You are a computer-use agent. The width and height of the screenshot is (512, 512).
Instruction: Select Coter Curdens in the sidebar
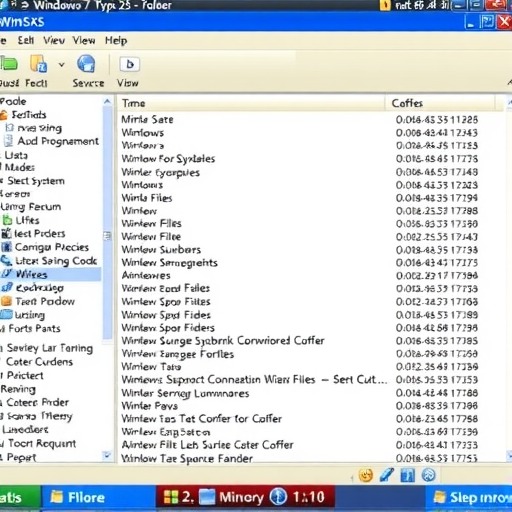click(39, 362)
